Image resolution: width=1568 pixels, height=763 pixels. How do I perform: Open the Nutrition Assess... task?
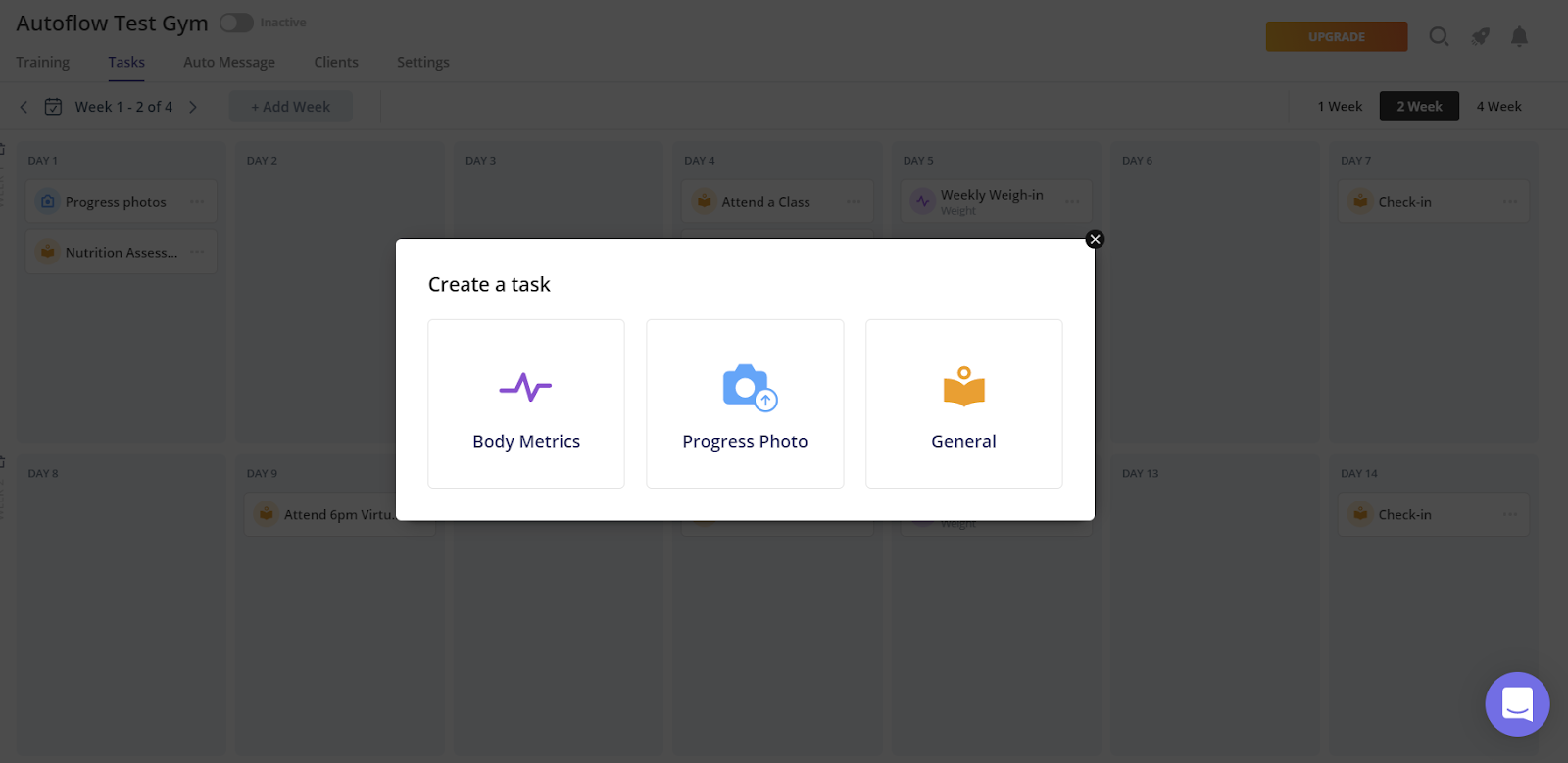122,252
